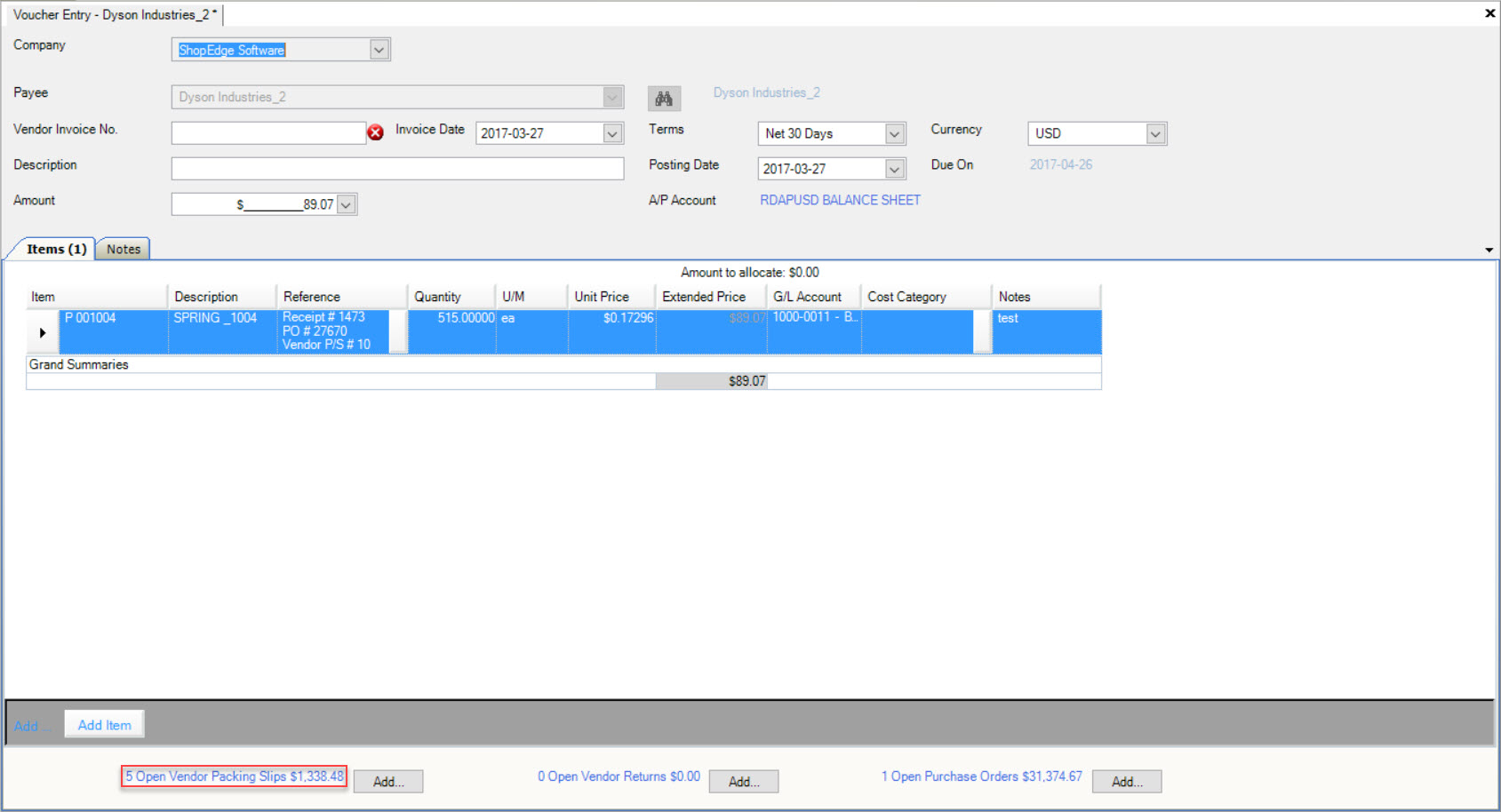The height and width of the screenshot is (812, 1501).
Task: Open the 5 Open Vendor Packing Slips link
Action: (235, 776)
